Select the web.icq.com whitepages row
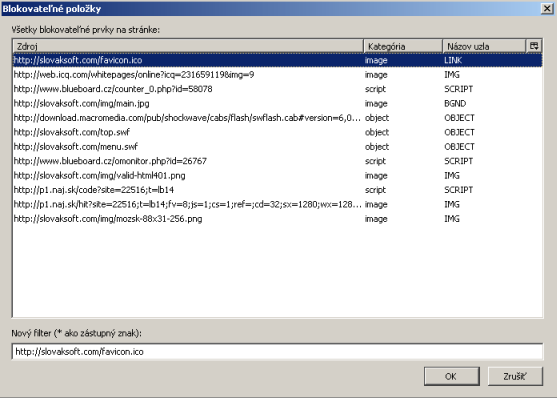557x398 pixels. [x=277, y=75]
